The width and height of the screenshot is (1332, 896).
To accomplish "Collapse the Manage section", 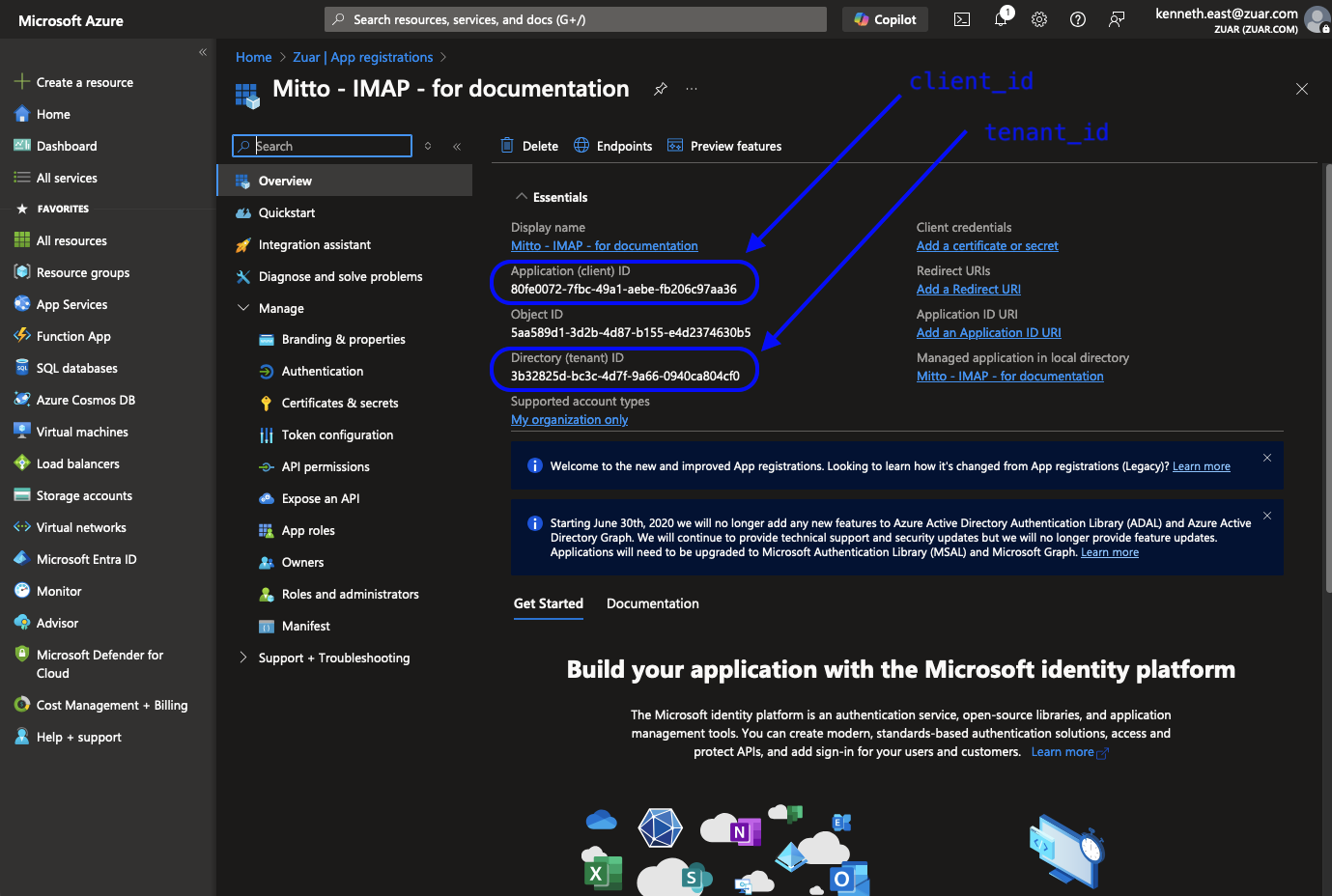I will point(243,308).
